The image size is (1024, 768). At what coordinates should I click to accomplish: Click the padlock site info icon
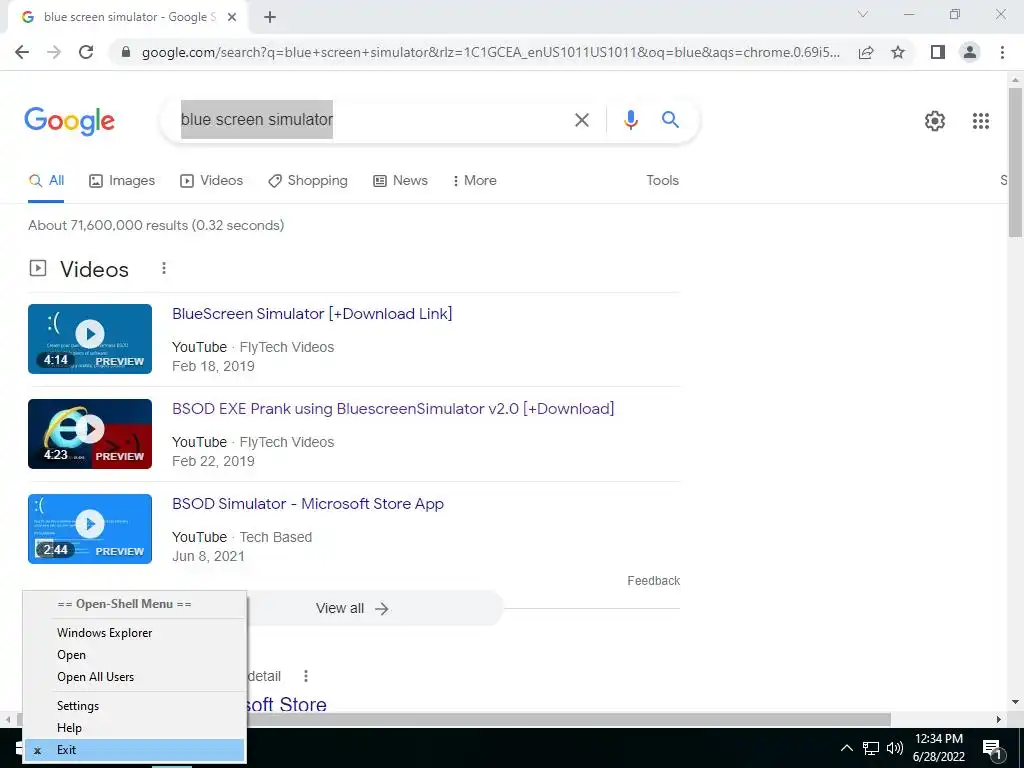click(x=127, y=52)
